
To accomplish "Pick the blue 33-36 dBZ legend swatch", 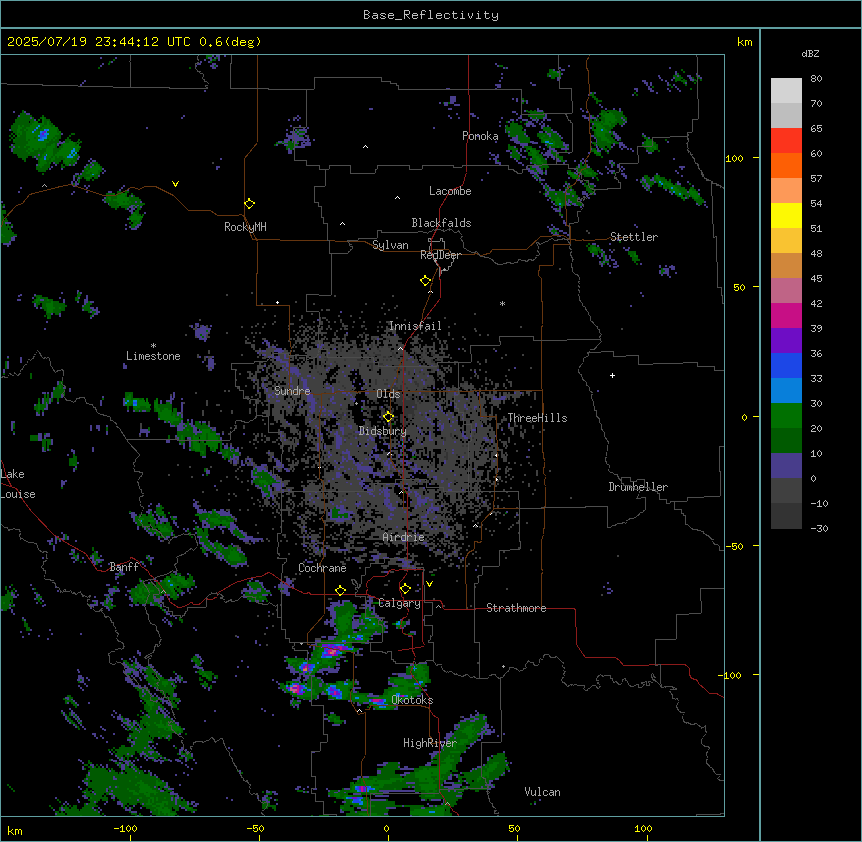I will coord(786,365).
